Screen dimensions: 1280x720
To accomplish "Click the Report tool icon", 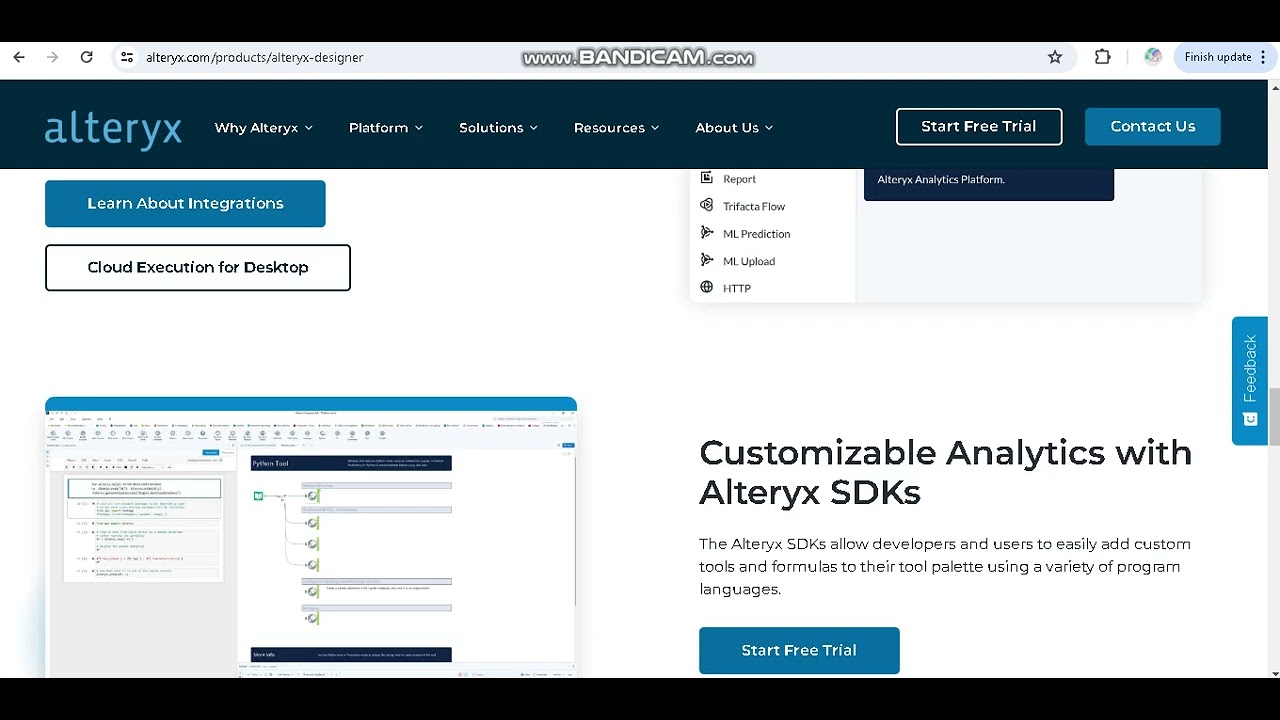I will [707, 178].
